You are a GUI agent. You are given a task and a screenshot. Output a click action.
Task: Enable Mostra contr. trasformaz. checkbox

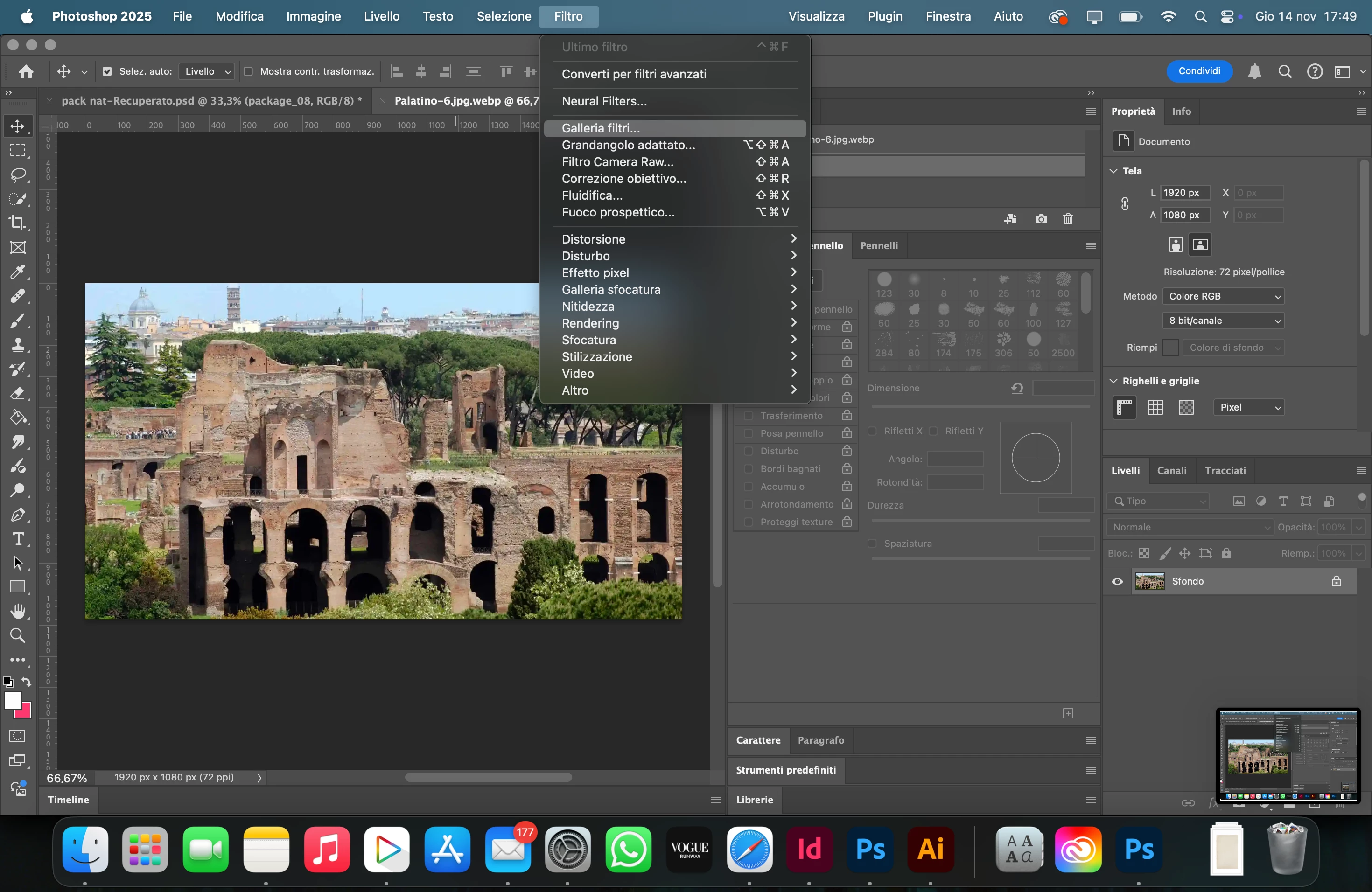coord(248,71)
